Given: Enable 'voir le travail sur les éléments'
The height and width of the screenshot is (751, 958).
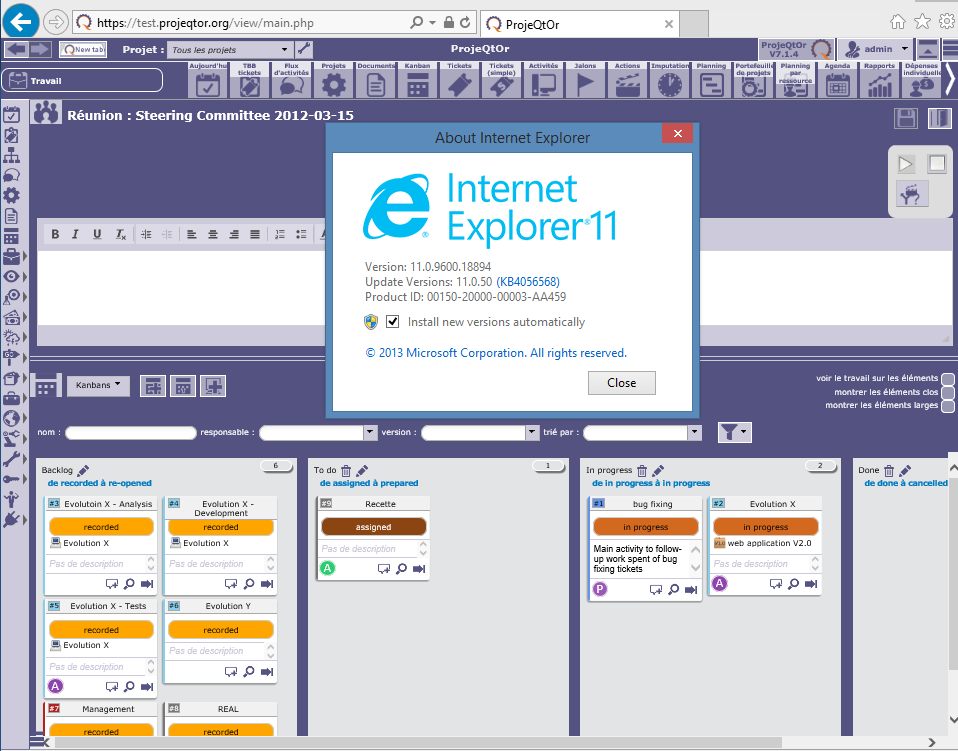Looking at the screenshot, I should coord(947,379).
